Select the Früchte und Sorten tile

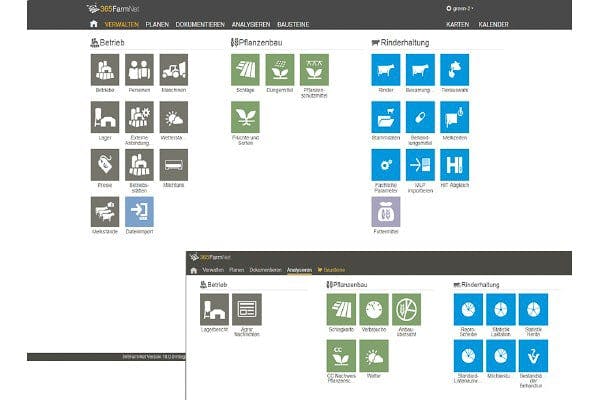click(x=245, y=117)
